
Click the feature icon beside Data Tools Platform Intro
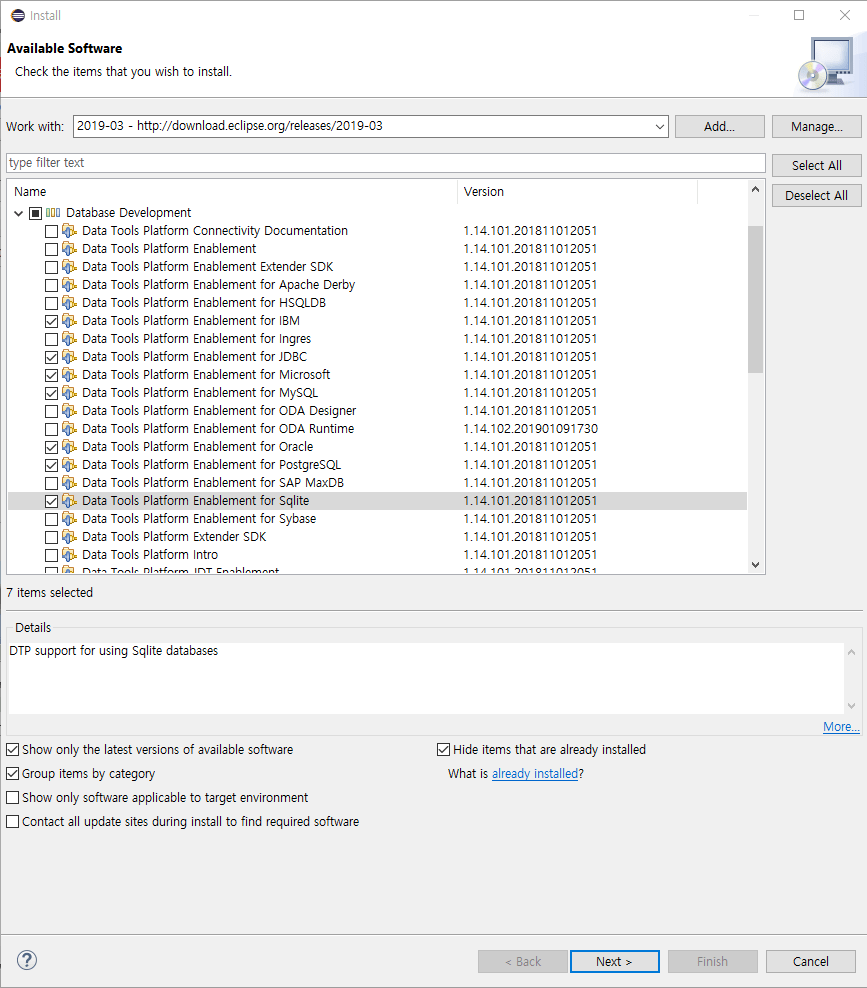tap(69, 555)
